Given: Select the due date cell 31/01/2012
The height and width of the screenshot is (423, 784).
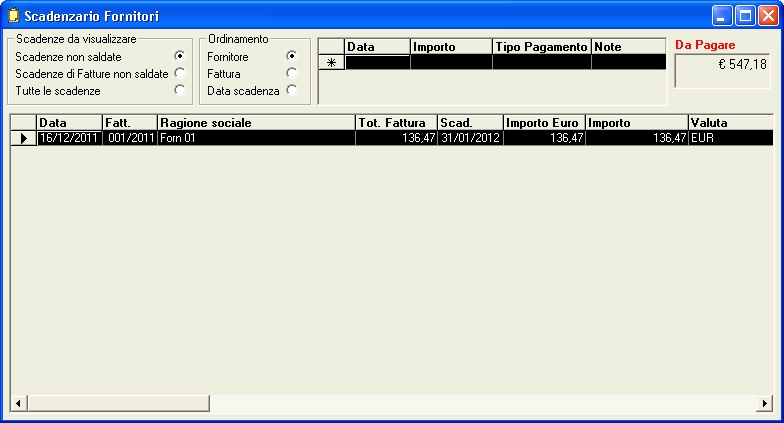Looking at the screenshot, I should 470,138.
